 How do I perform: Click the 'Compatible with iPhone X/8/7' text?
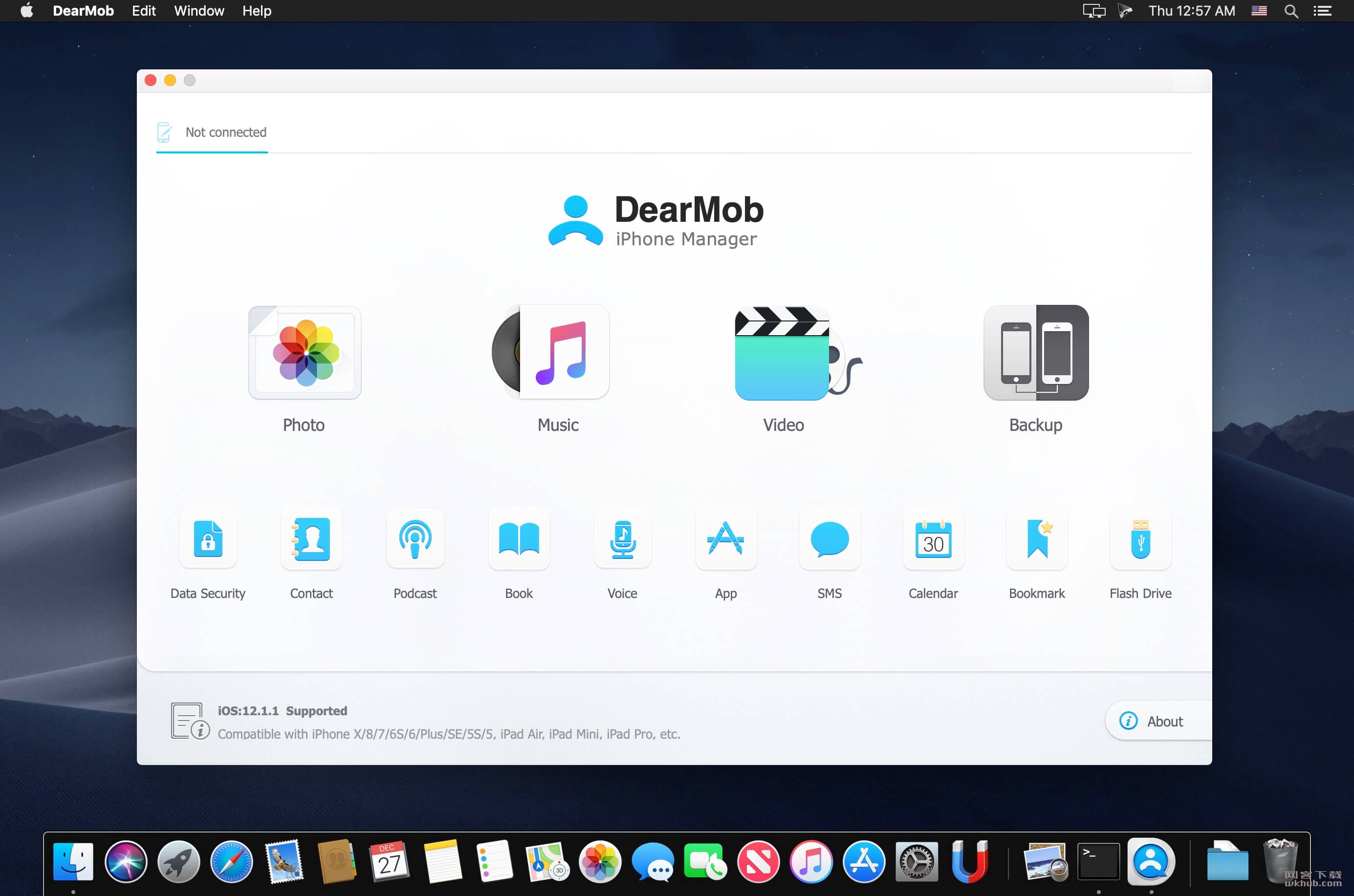(449, 734)
